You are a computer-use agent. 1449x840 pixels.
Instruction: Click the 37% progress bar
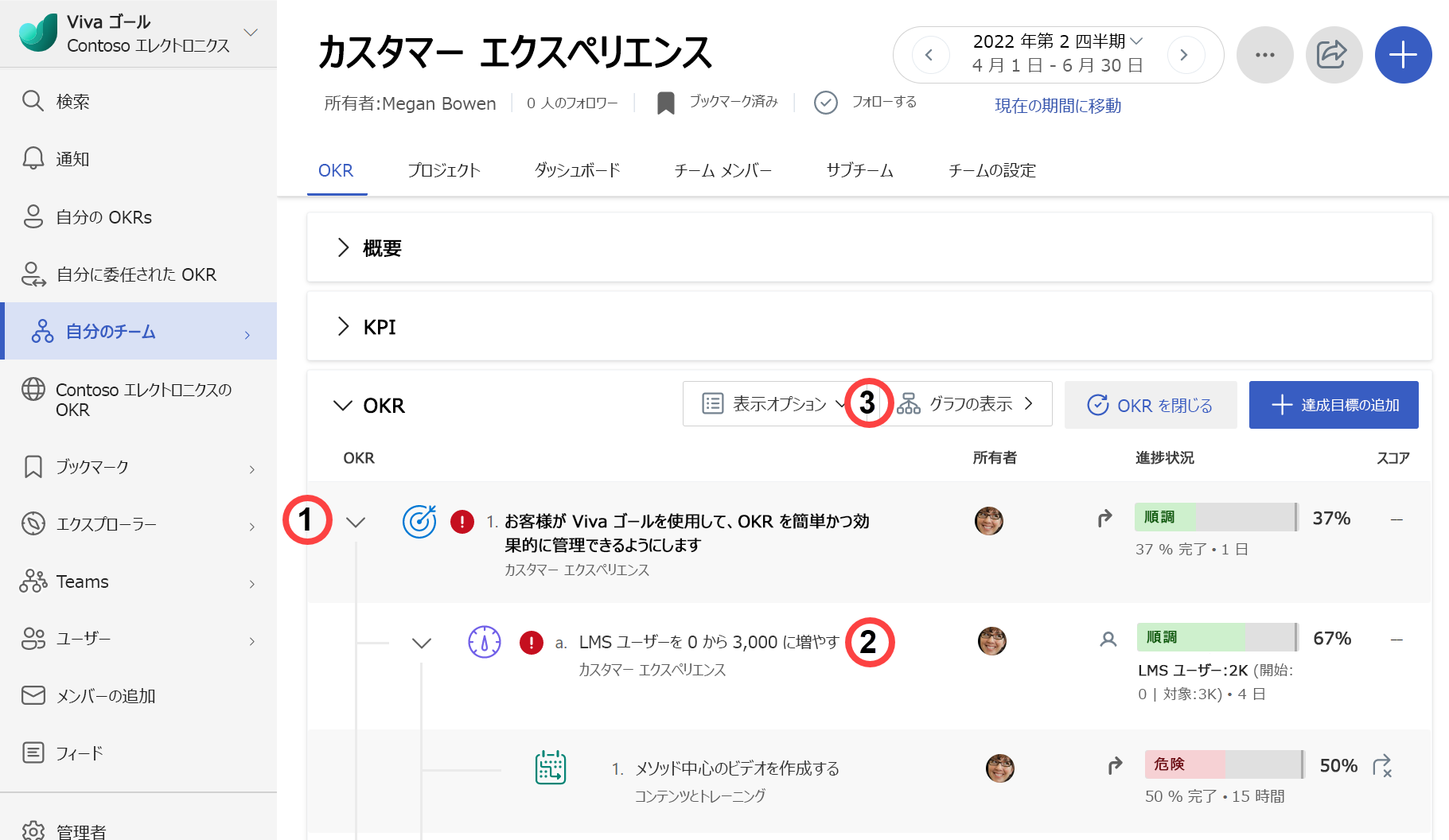click(x=1217, y=517)
